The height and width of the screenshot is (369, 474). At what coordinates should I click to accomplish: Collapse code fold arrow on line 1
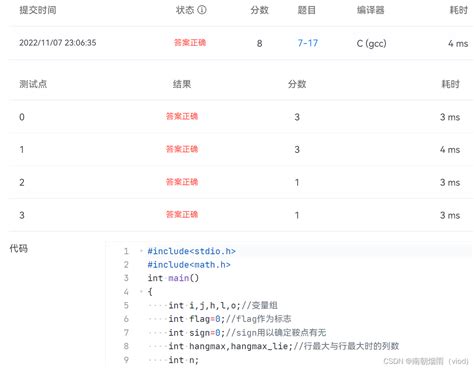coord(141,251)
